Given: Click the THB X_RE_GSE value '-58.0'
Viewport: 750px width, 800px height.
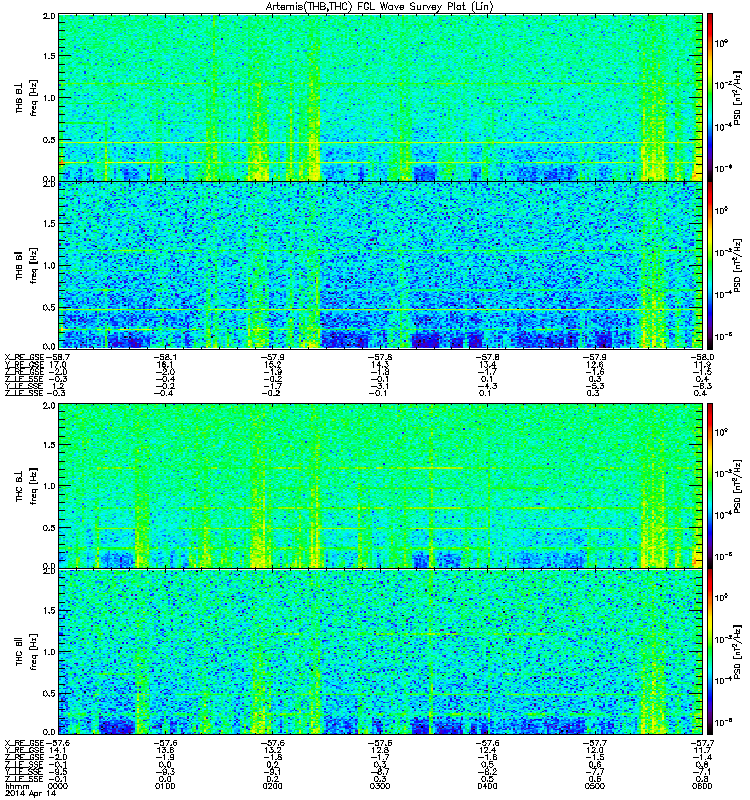Looking at the screenshot, I should pyautogui.click(x=702, y=357).
